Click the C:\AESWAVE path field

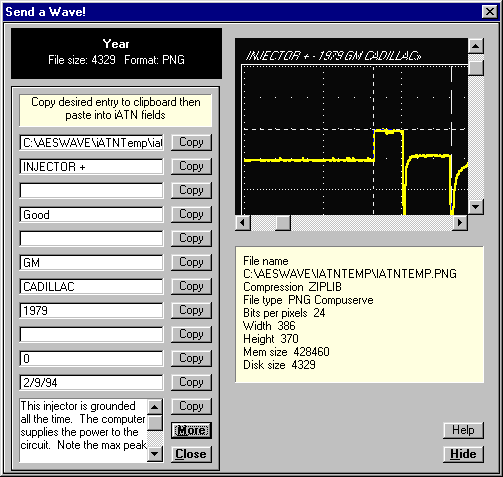92,143
